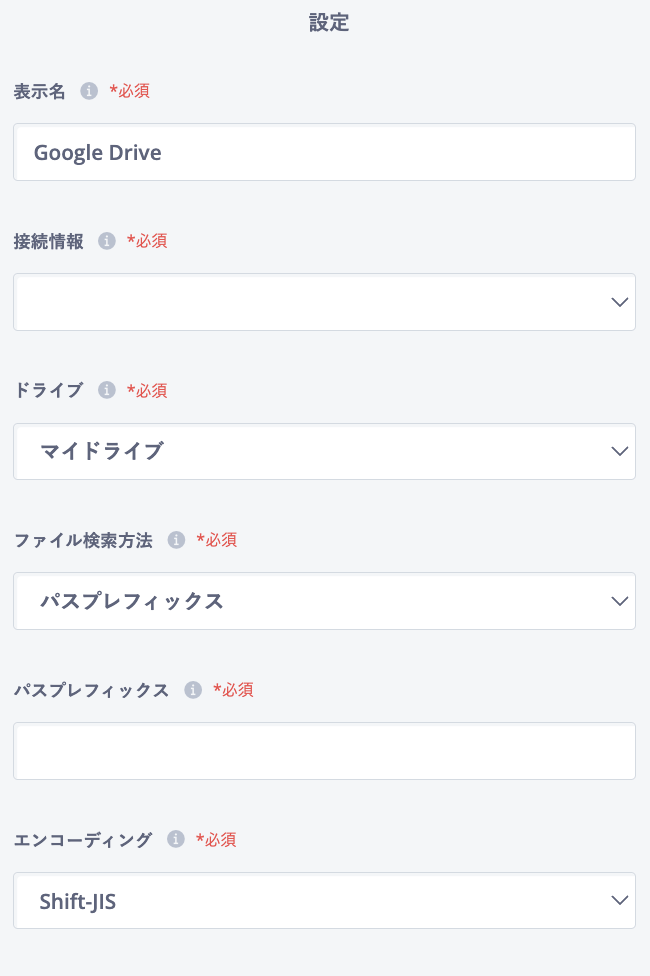Click the ファイル検索方法 label
The height and width of the screenshot is (976, 650).
pyautogui.click(x=83, y=540)
